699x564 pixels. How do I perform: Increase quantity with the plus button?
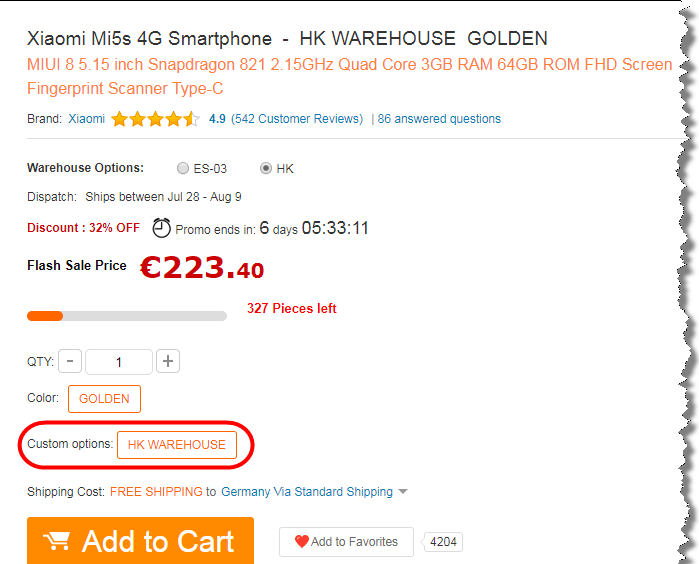pos(168,361)
